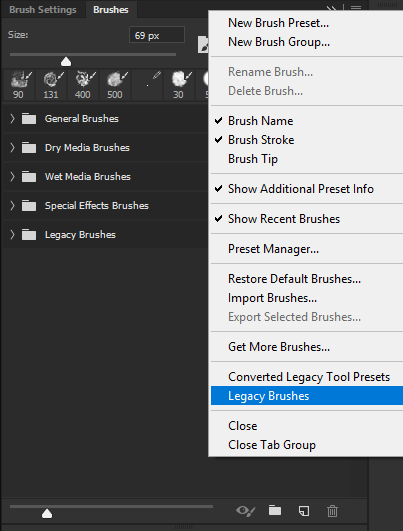Viewport: 403px width, 531px height.
Task: Click the brush size input field
Action: 157,35
